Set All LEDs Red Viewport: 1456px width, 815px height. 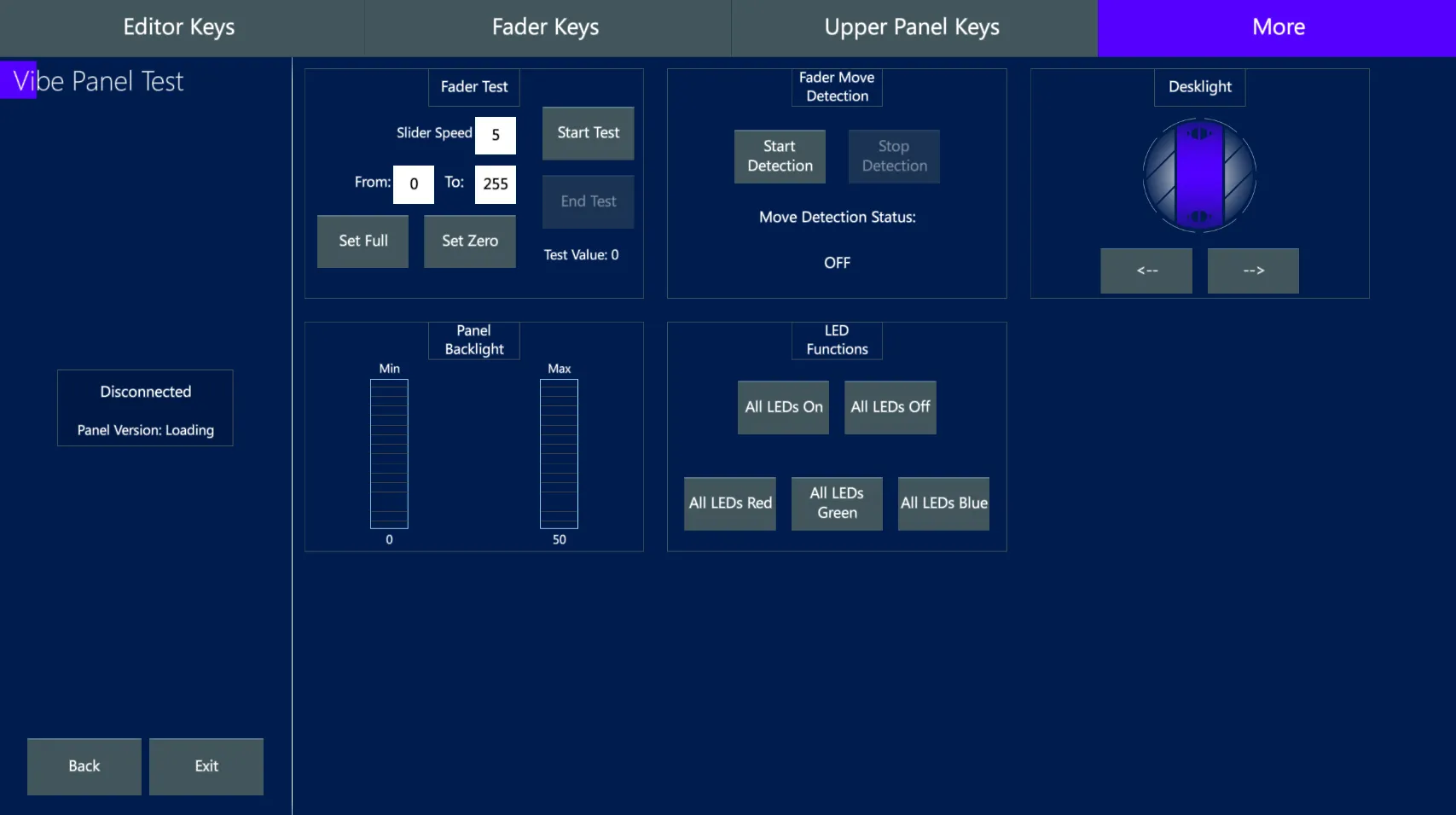[730, 504]
